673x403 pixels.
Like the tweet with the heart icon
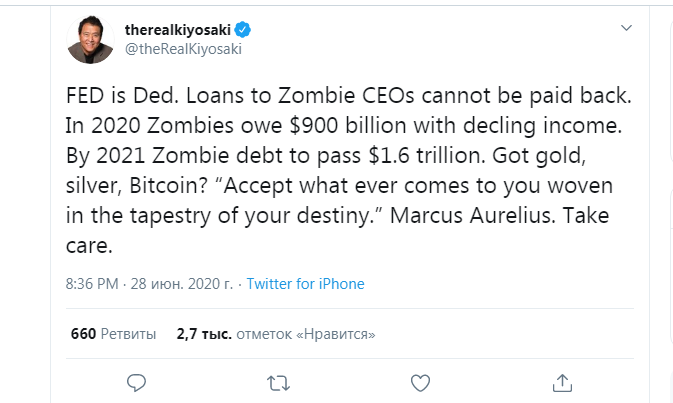(x=420, y=383)
